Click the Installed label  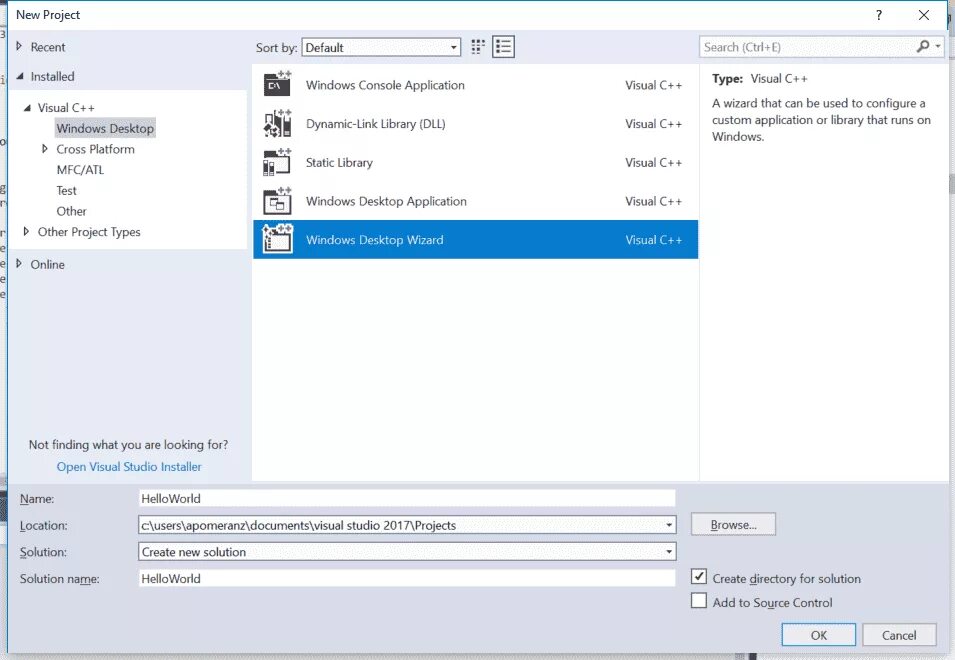coord(52,77)
